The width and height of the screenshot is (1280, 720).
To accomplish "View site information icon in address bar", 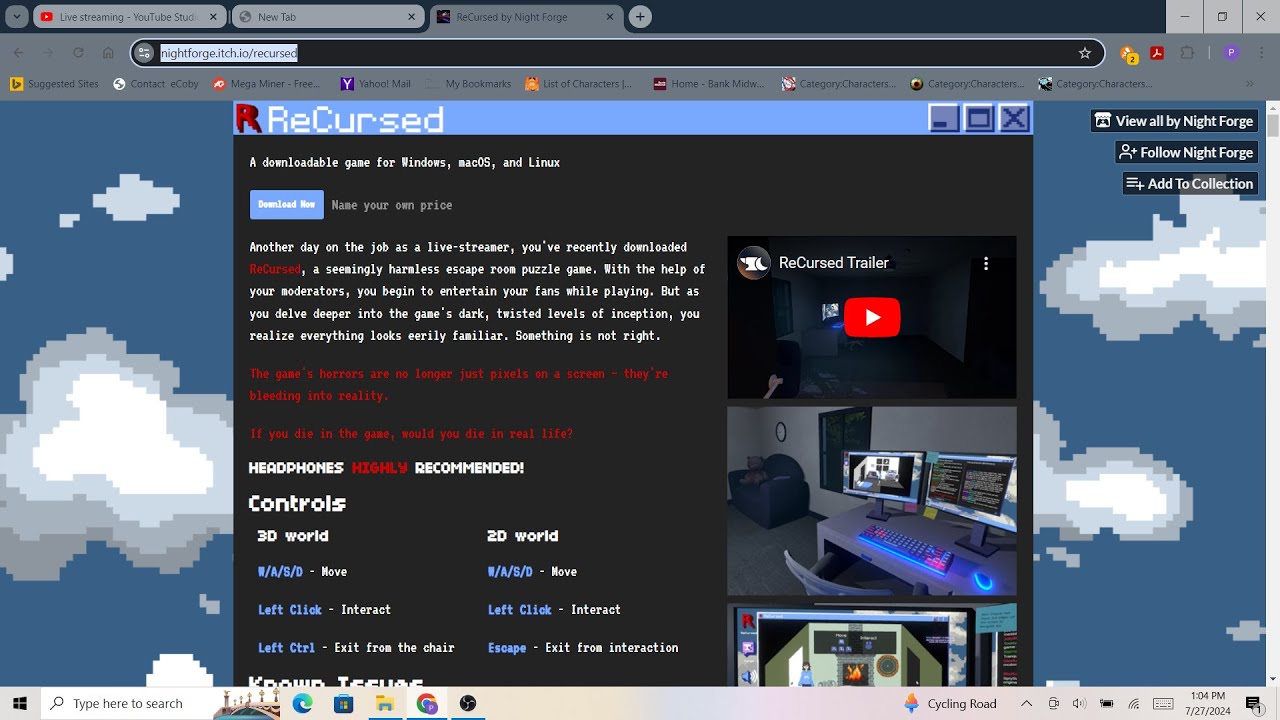I will (145, 53).
